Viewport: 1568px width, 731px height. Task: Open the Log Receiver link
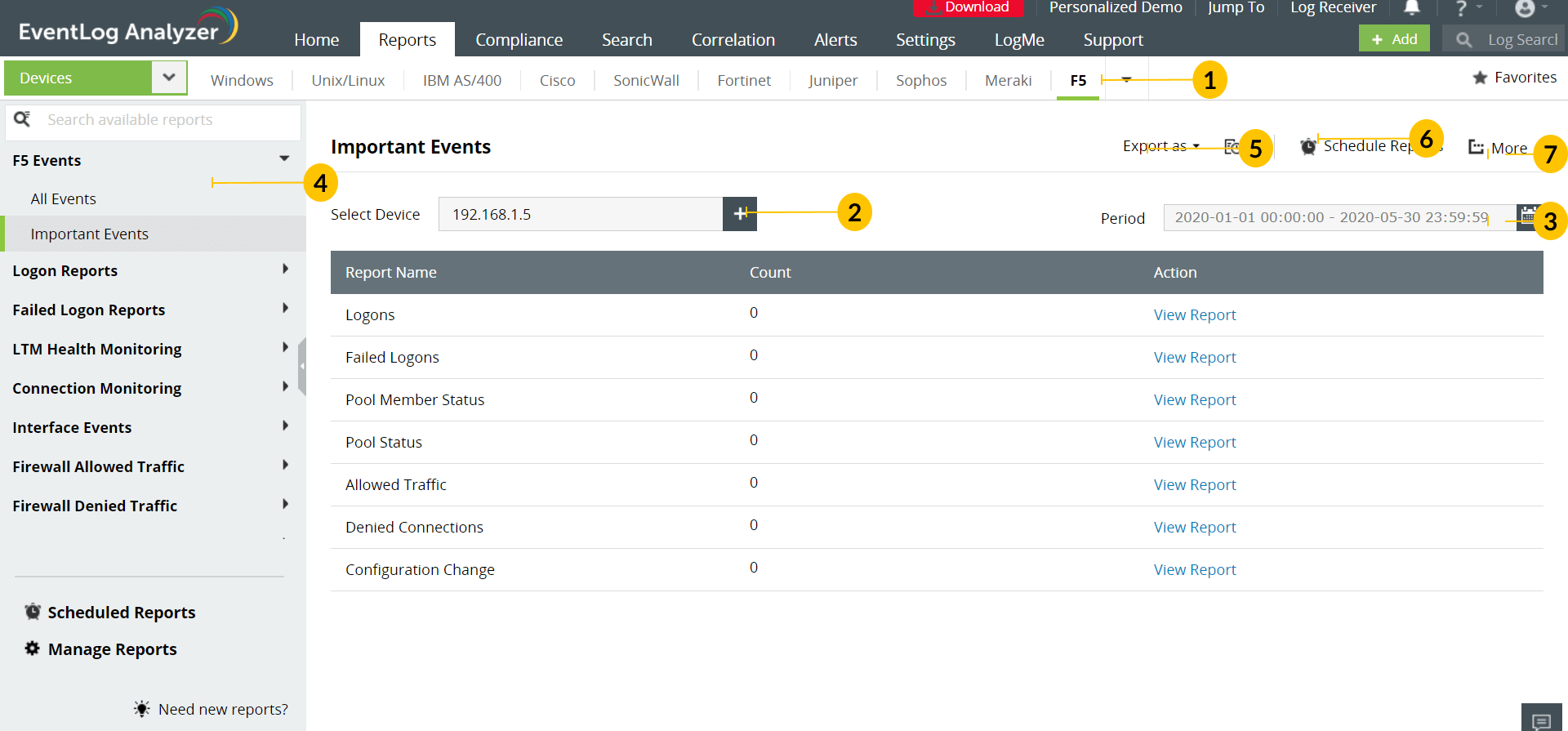click(1333, 7)
